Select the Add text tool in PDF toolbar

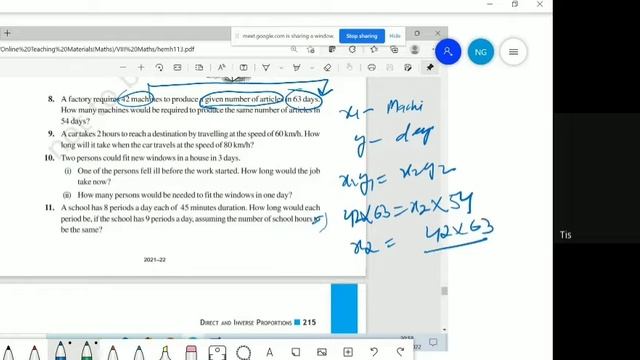coord(244,67)
